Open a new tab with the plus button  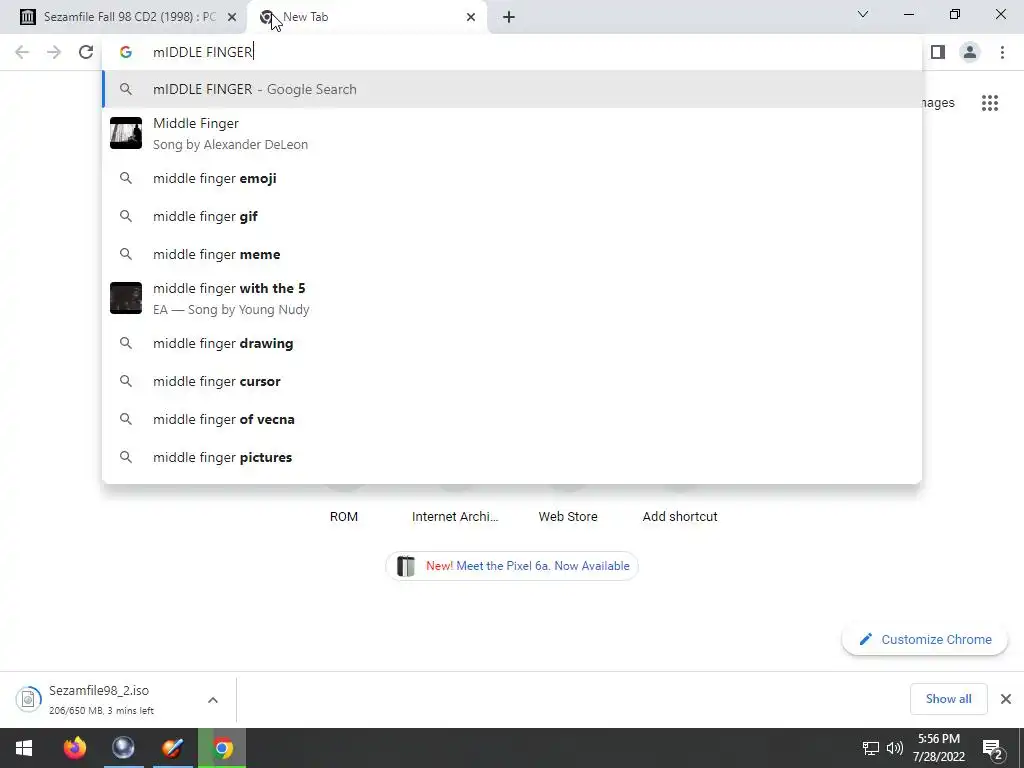click(x=509, y=17)
